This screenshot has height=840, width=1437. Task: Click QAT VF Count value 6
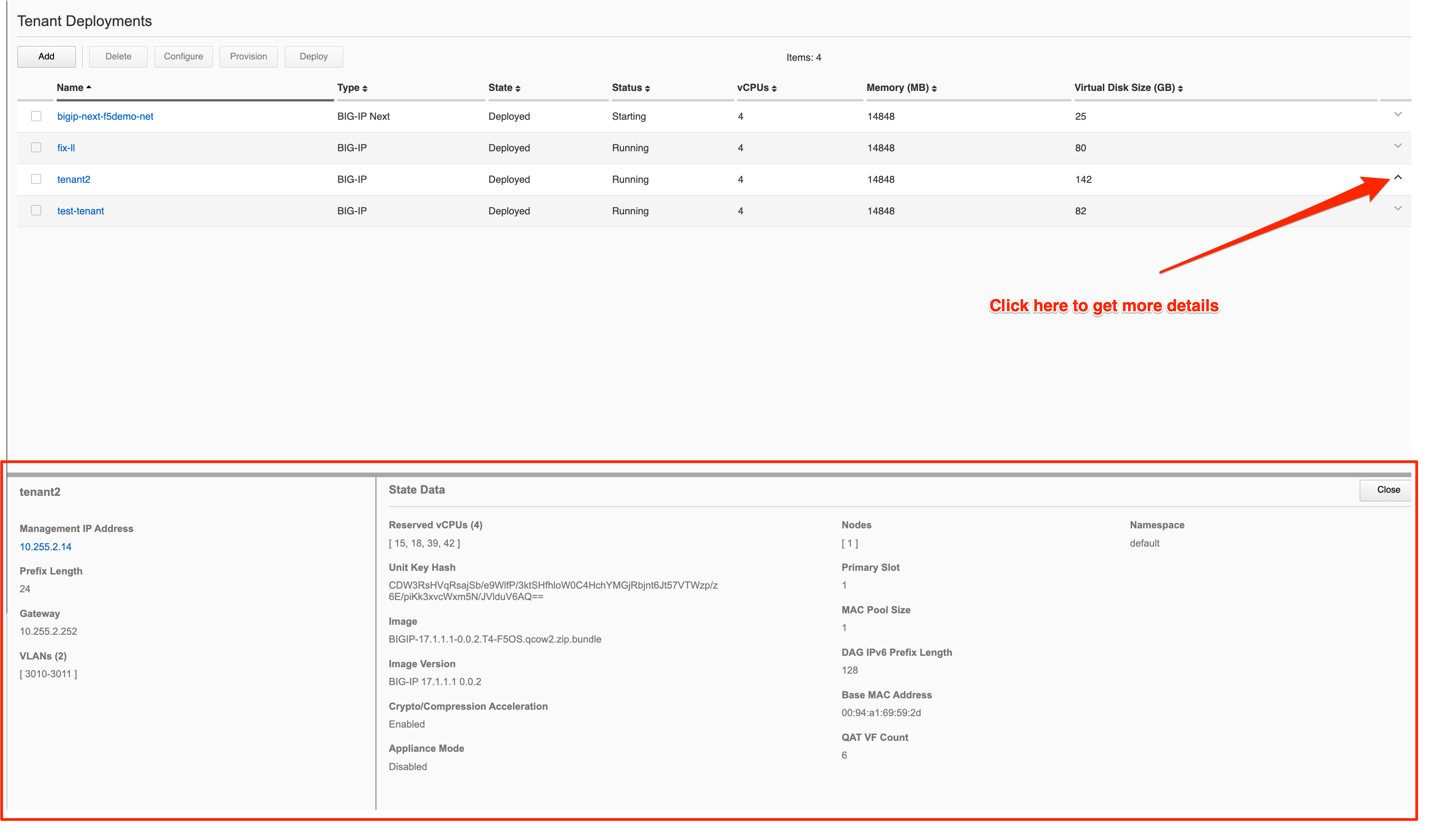(x=845, y=755)
